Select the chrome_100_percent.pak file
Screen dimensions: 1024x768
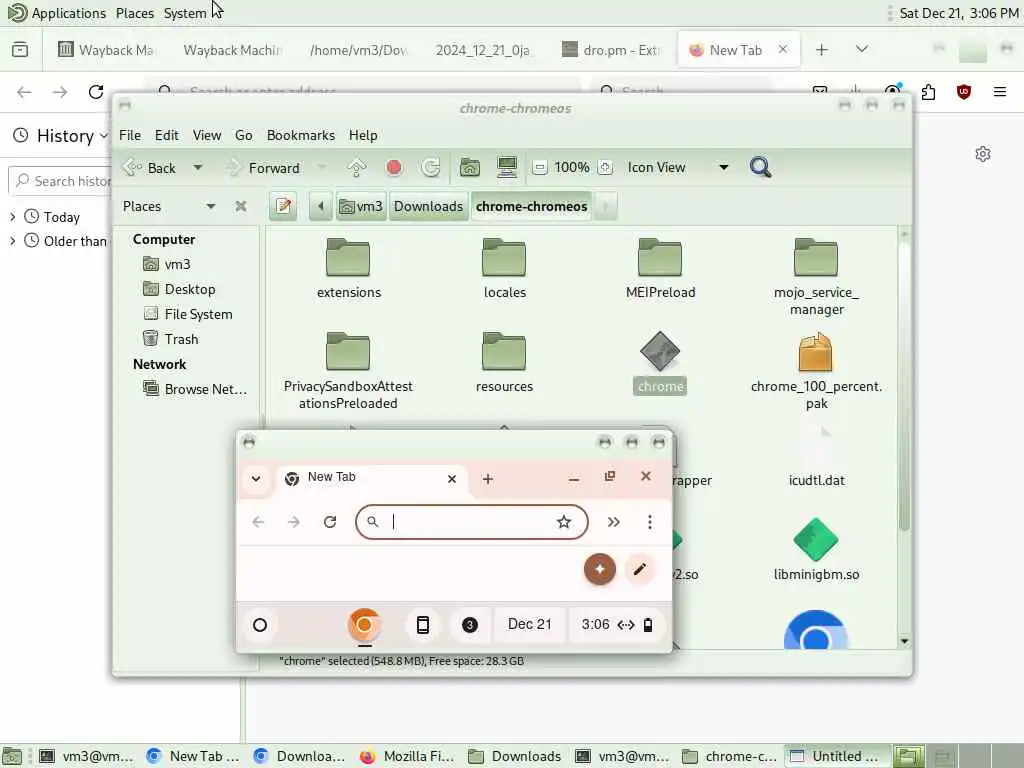(x=816, y=371)
